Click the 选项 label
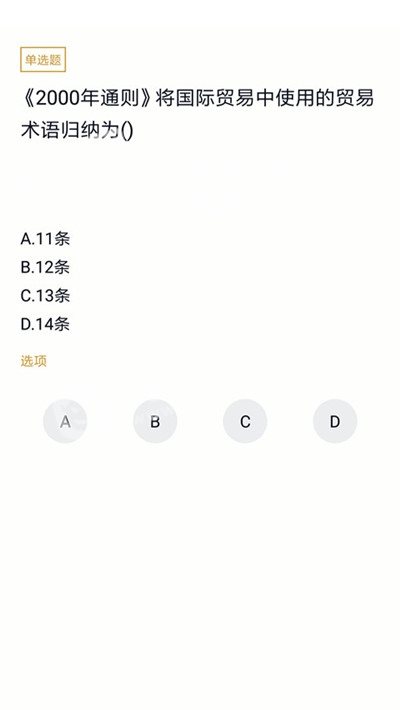Viewport: 400px width, 710px height. click(x=34, y=361)
